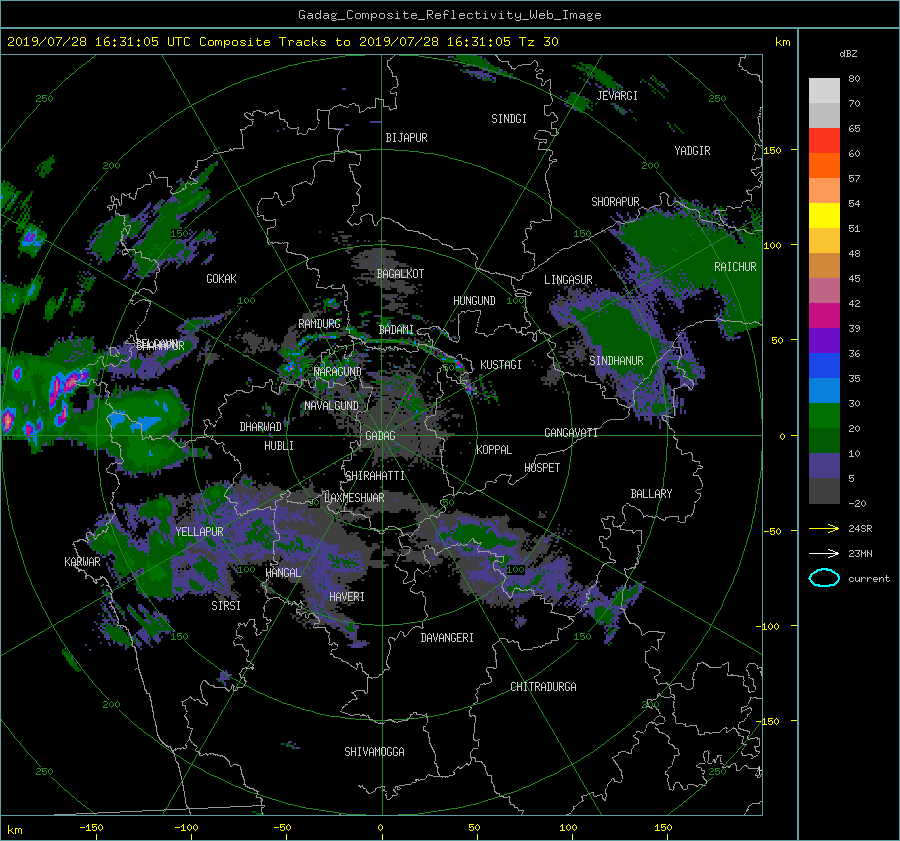Click the GANGAVATI city label
This screenshot has width=900, height=841.
571,432
